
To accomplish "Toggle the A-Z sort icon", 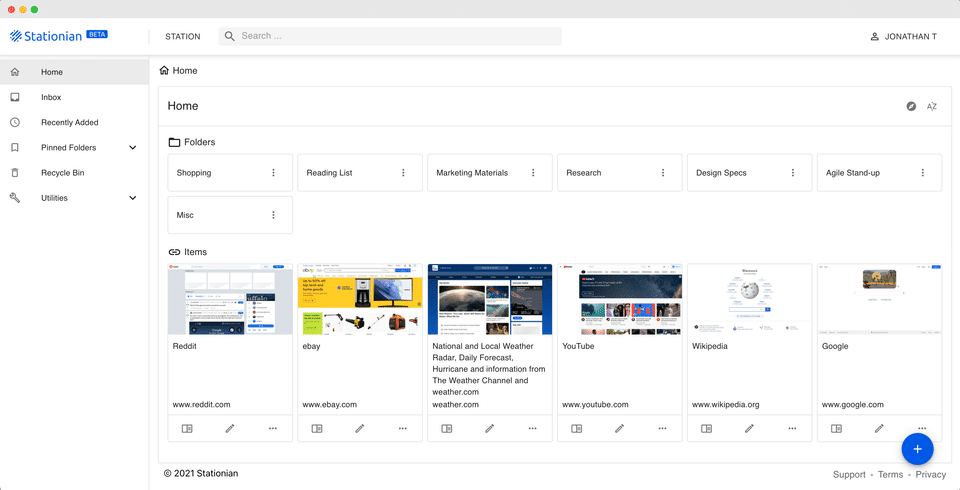I will [932, 106].
